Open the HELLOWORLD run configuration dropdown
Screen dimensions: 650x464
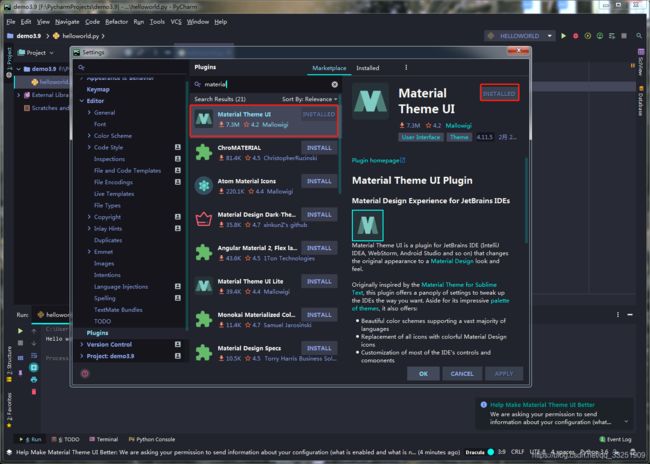pyautogui.click(x=519, y=36)
